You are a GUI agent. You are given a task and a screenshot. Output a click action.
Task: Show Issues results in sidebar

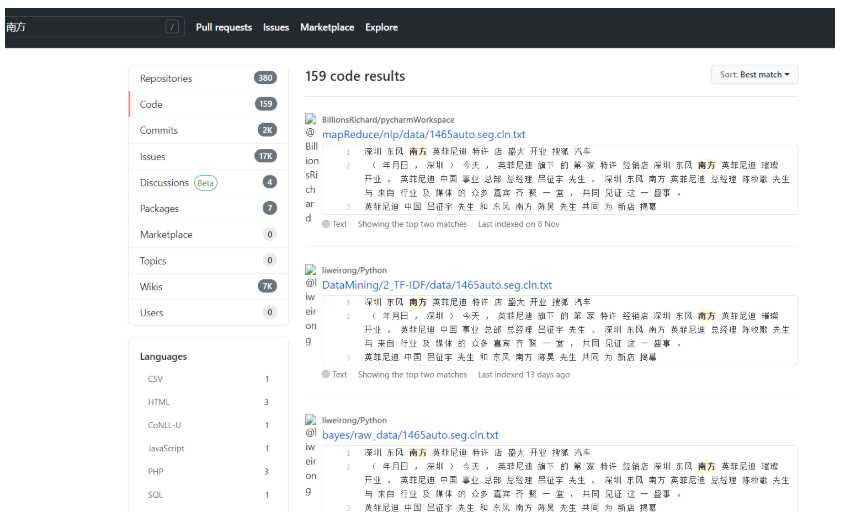click(x=208, y=156)
